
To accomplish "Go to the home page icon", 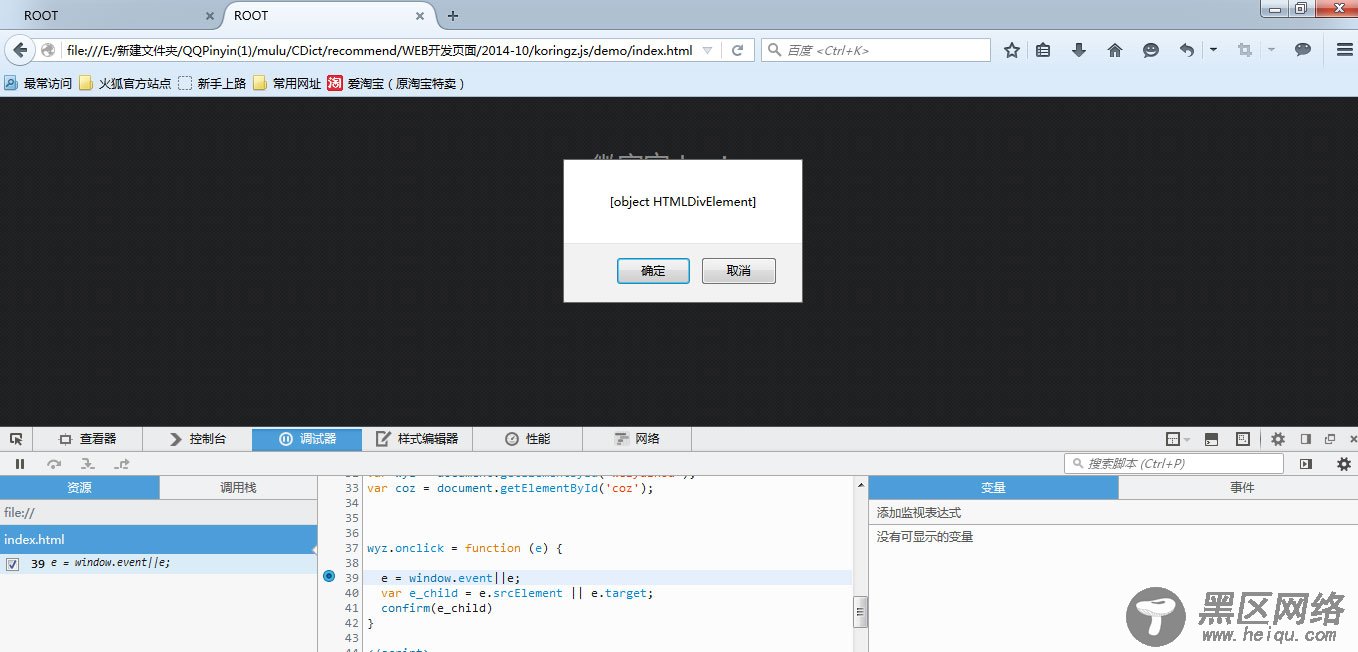I will pos(1115,50).
